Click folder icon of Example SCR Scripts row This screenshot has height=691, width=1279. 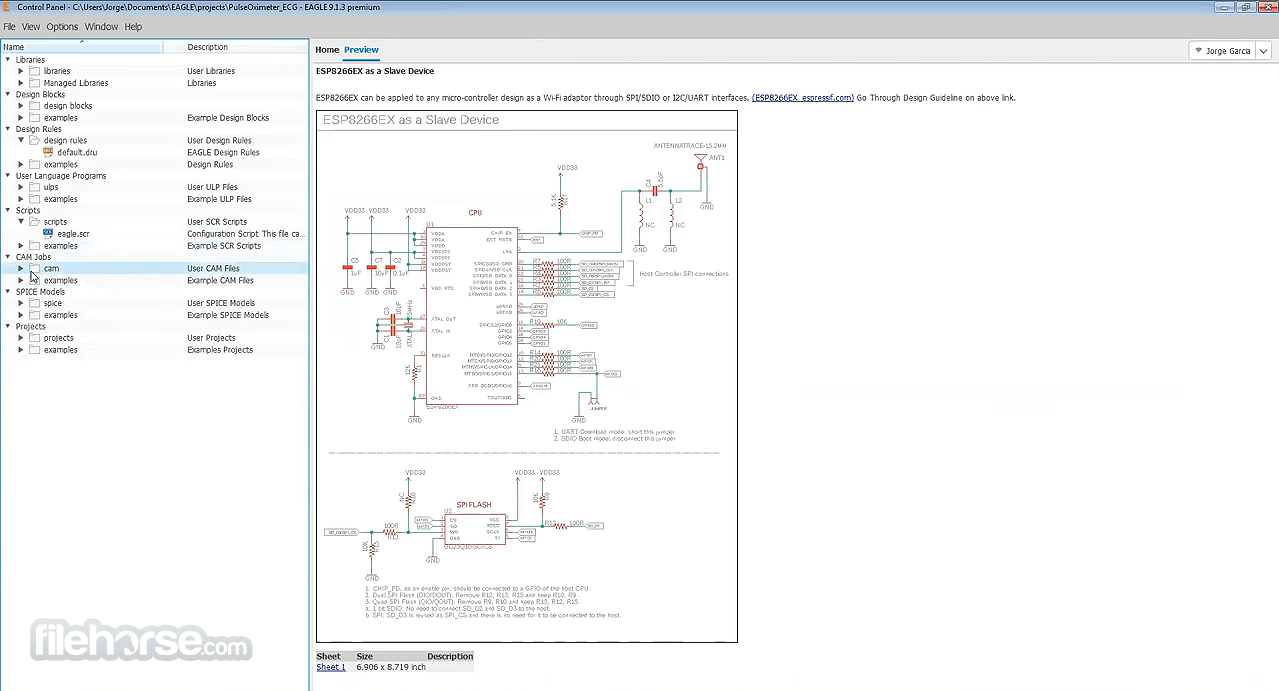(x=35, y=245)
